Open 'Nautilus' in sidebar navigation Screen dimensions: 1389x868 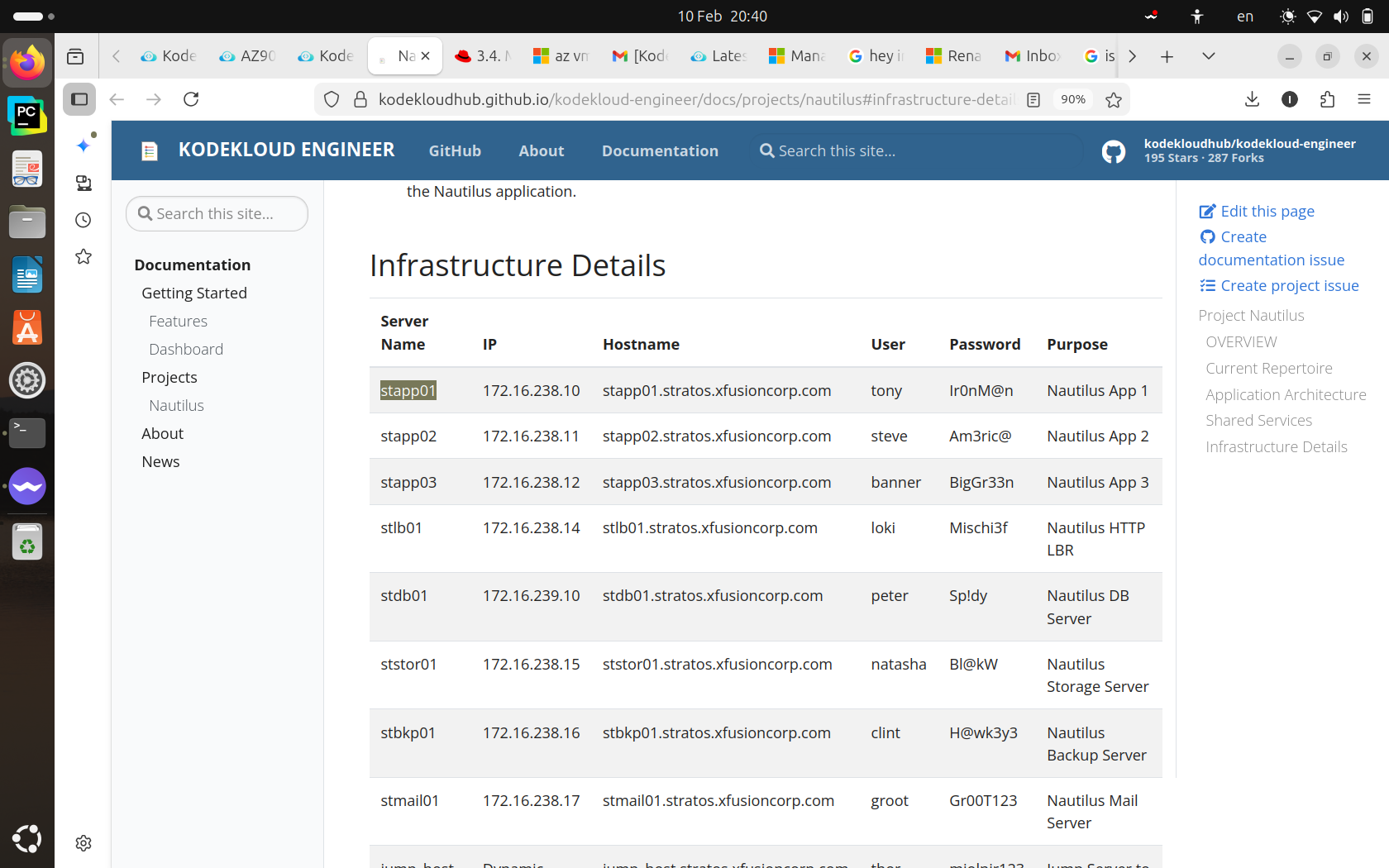[176, 406]
